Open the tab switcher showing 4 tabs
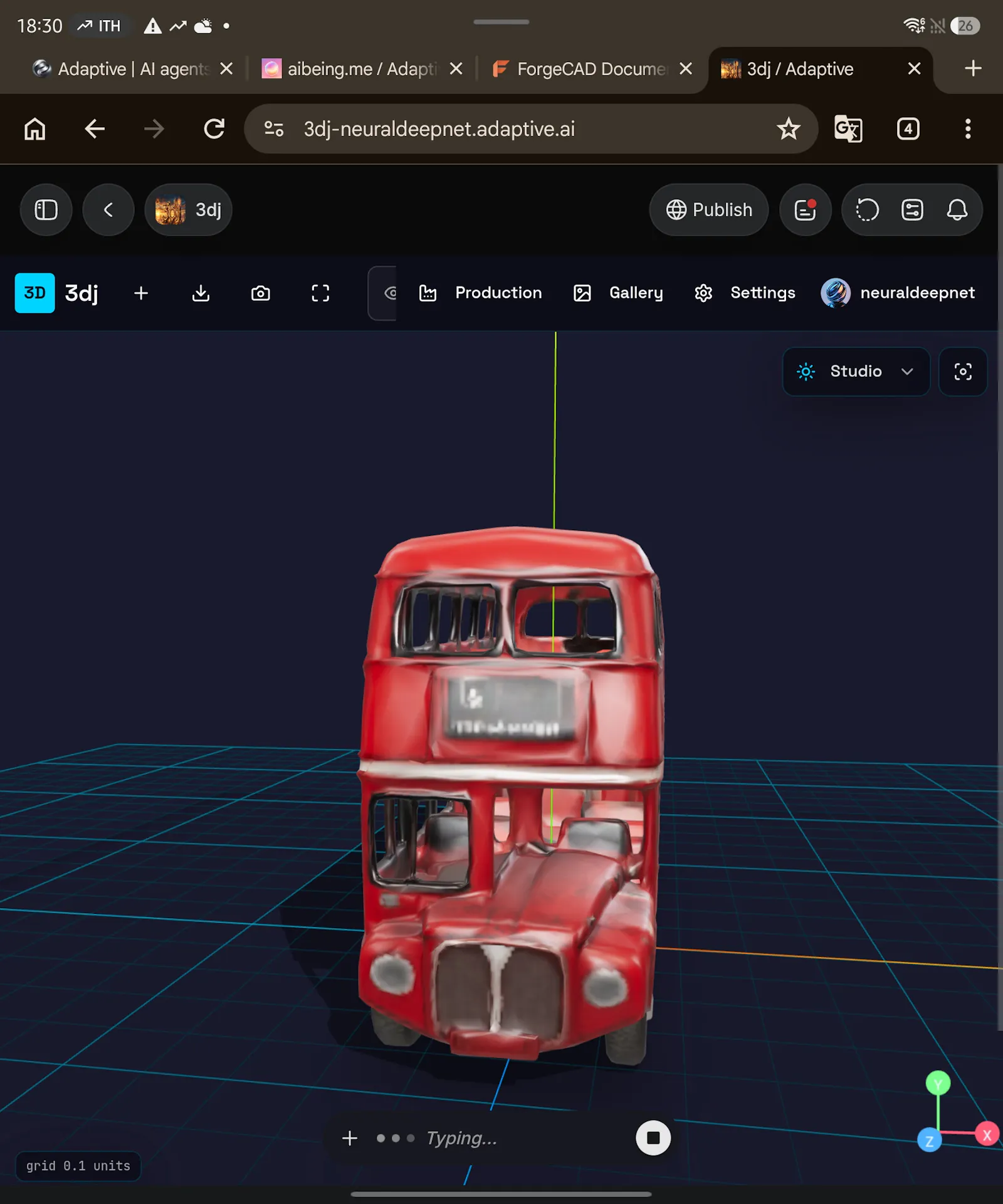The image size is (1003, 1204). pyautogui.click(x=908, y=129)
